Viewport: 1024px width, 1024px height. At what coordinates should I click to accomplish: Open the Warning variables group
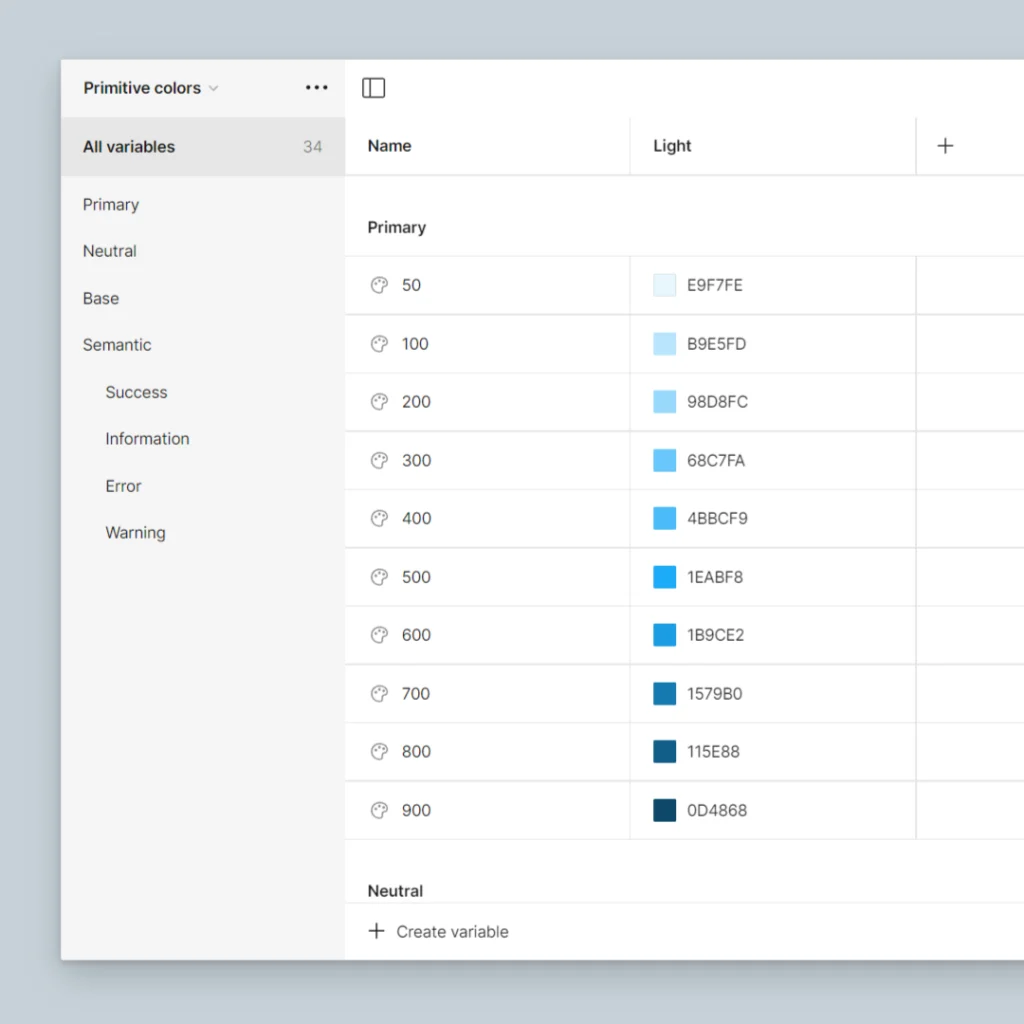135,532
